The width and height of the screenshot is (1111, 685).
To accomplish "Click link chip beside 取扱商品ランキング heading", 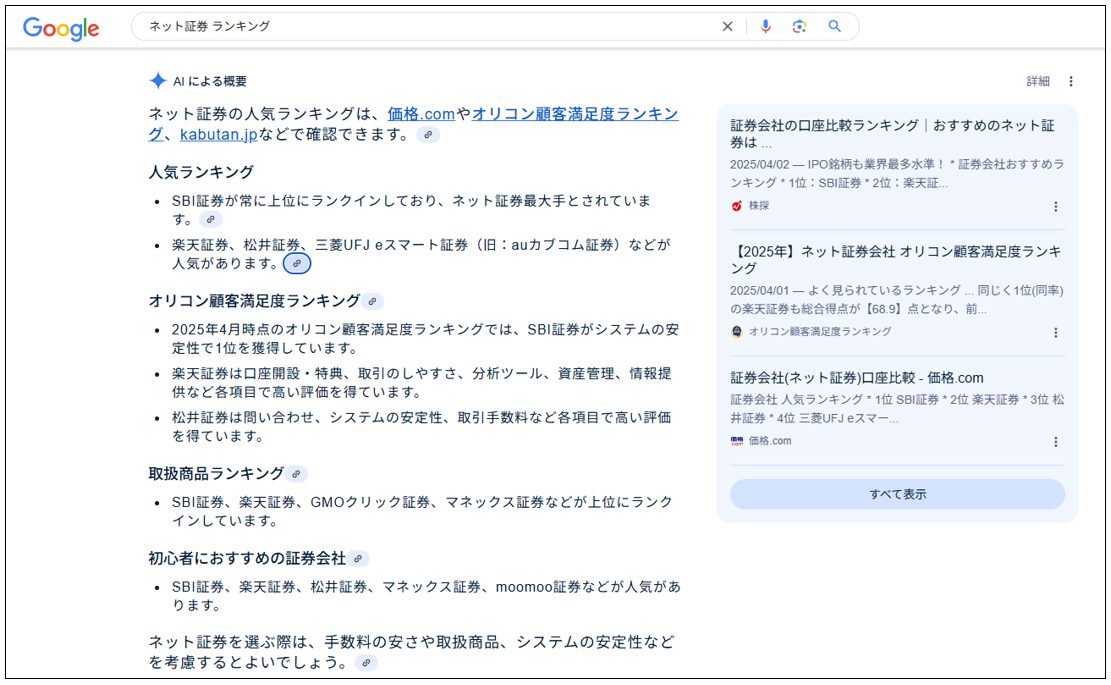I will pos(296,475).
